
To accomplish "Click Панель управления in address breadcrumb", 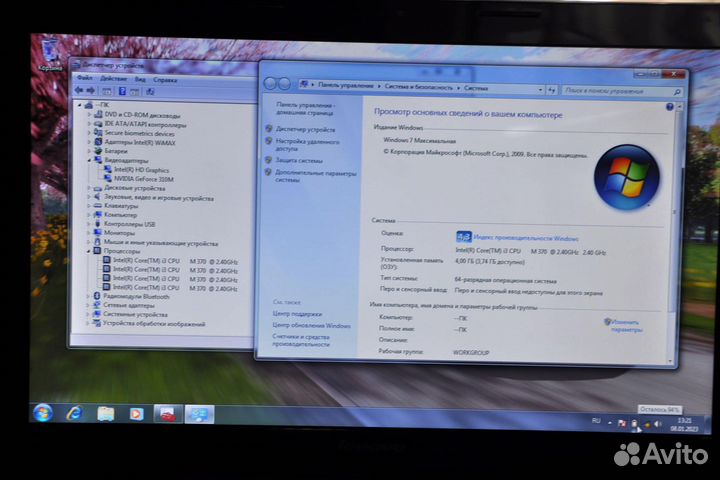I will pos(346,85).
